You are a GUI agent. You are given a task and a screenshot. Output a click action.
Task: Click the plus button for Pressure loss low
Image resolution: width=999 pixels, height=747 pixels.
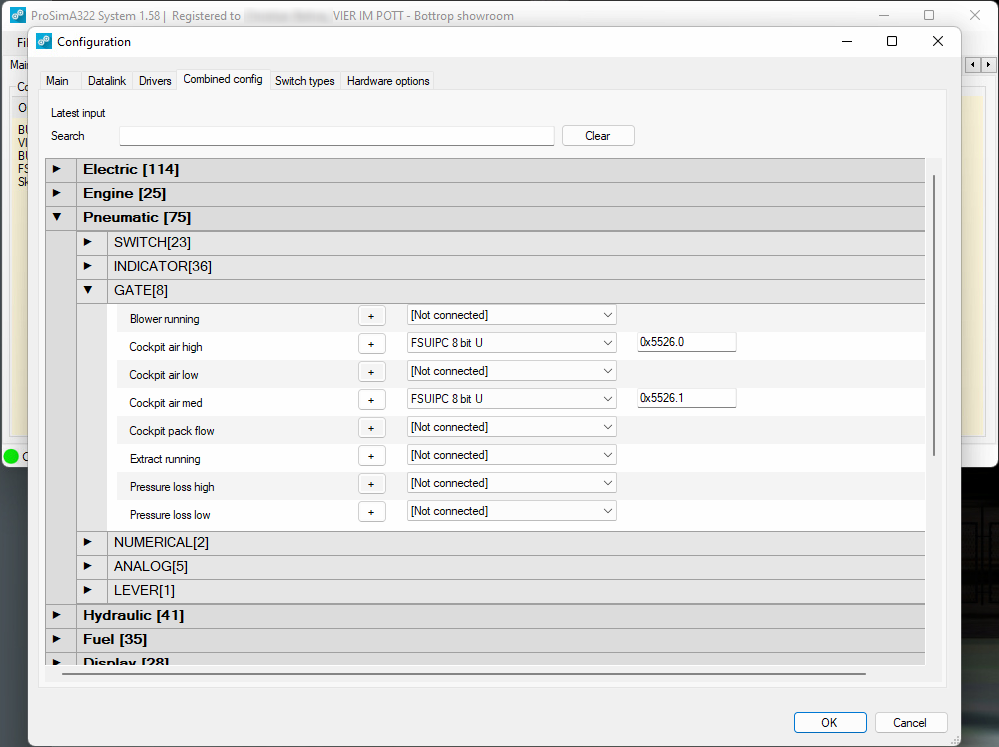(371, 512)
